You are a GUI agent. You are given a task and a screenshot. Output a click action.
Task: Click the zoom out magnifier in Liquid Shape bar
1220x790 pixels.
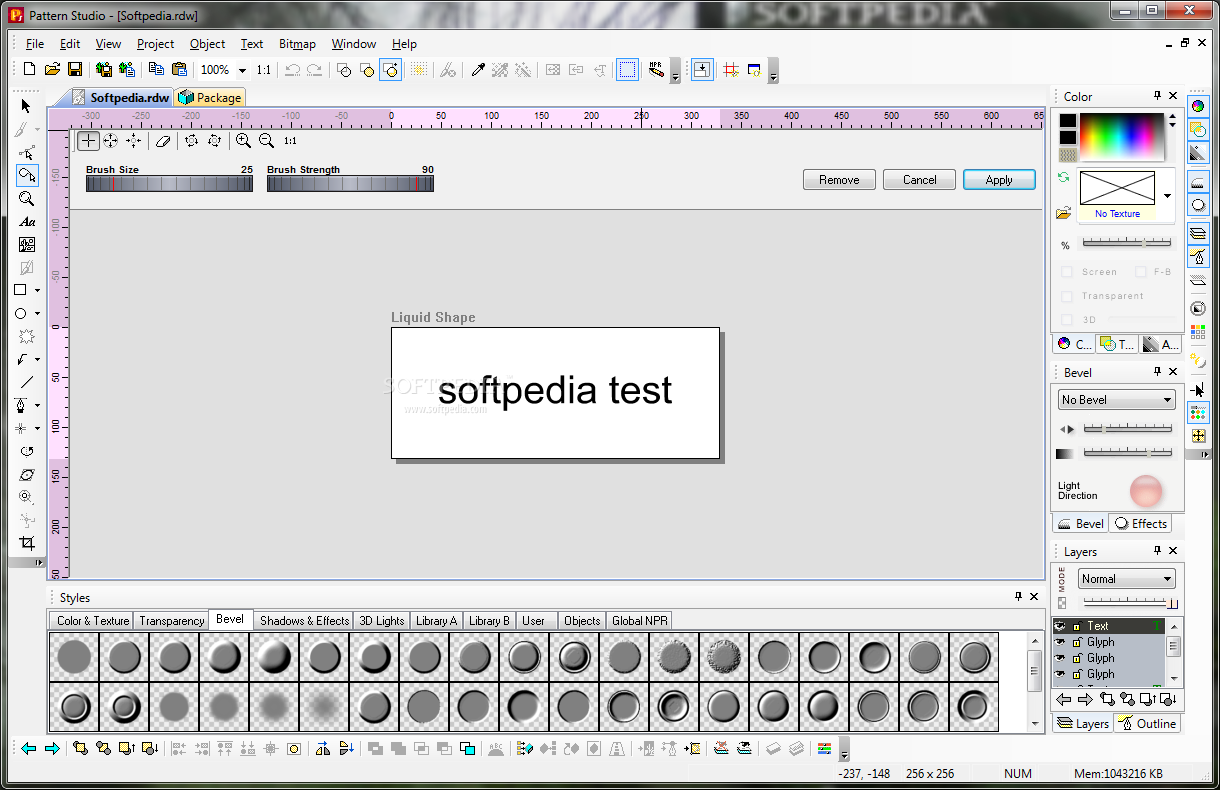[x=266, y=141]
